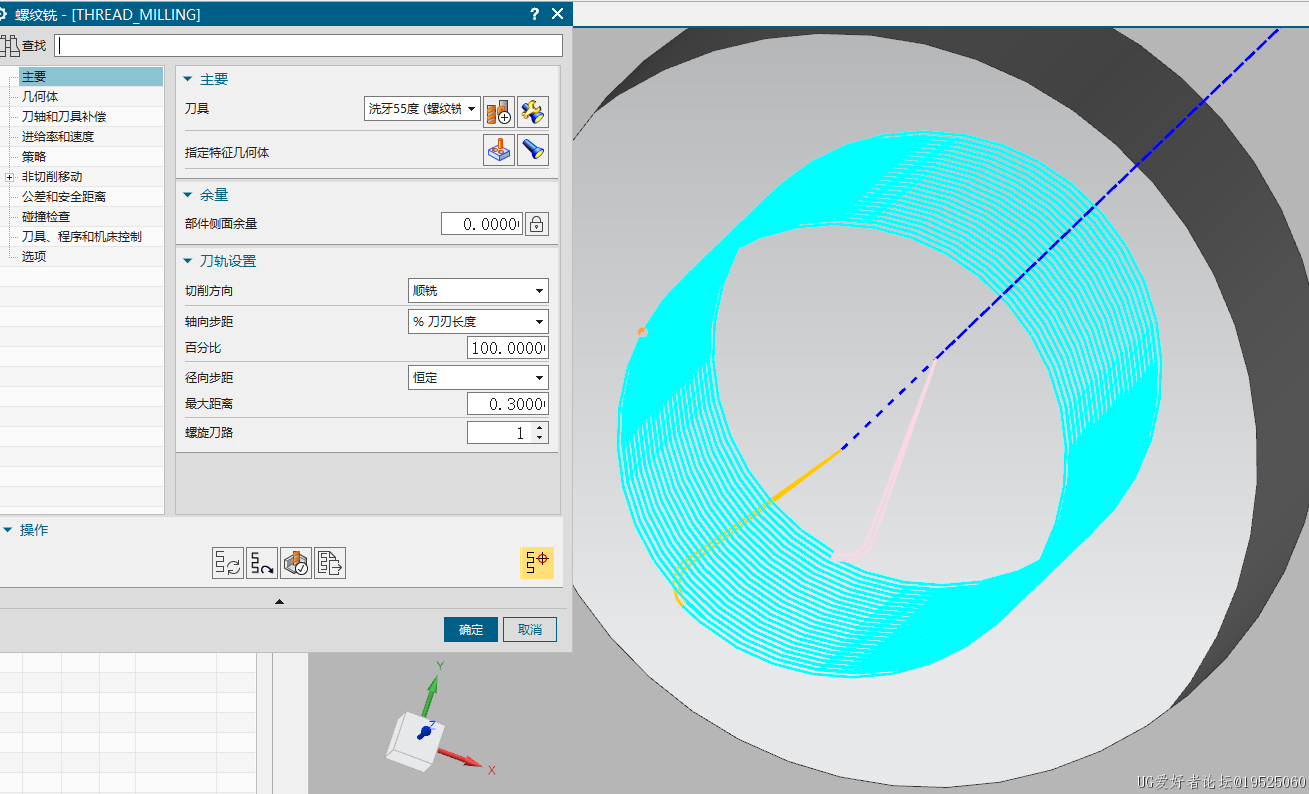Select 策略 in the navigation tree
Image resolution: width=1309 pixels, height=794 pixels.
pos(34,157)
